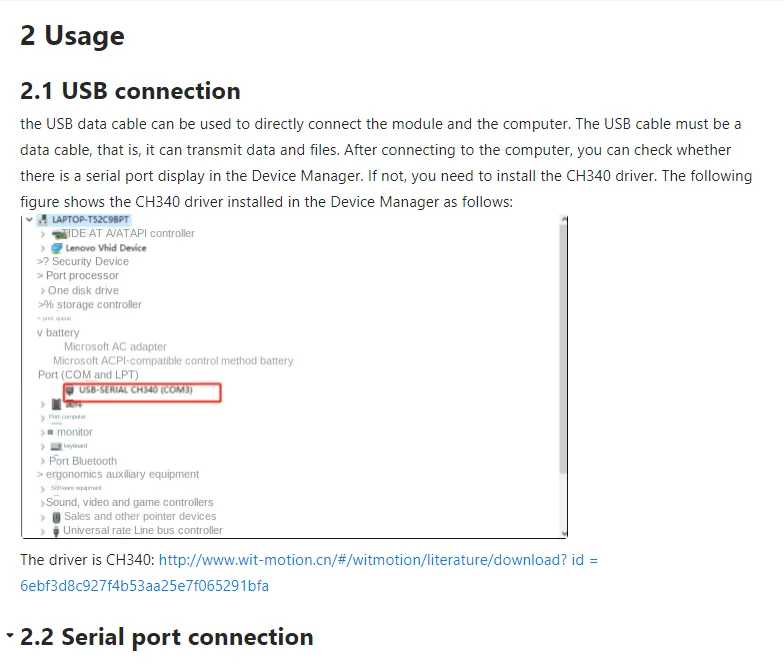Expand the Lenovo Vhid Device node
784x665 pixels.
click(43, 248)
